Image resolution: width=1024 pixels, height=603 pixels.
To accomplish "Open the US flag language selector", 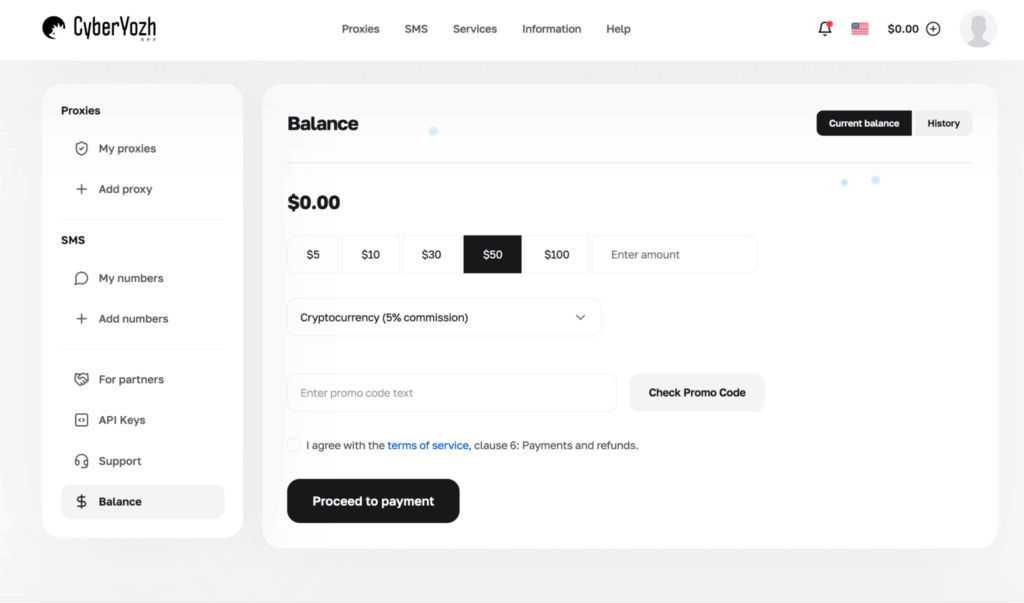I will point(859,28).
